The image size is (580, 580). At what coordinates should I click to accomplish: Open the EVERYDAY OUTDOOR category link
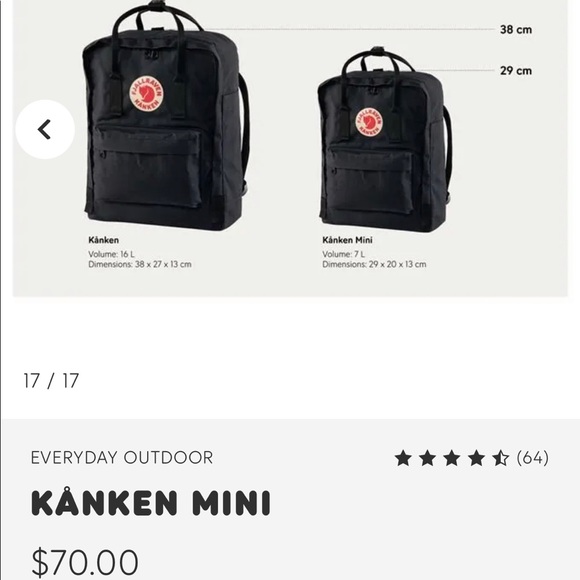(x=122, y=458)
